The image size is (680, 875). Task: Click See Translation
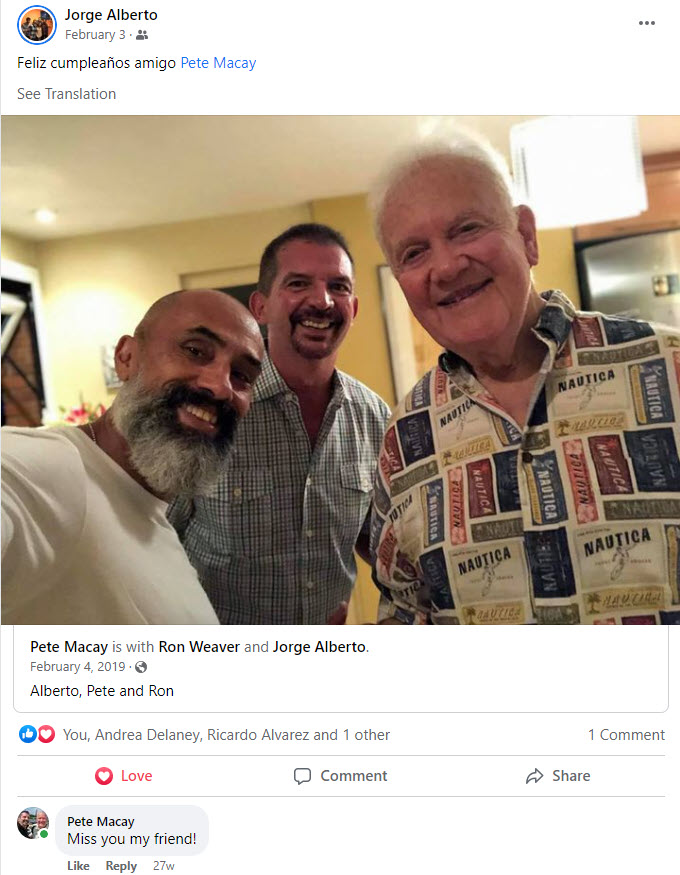(x=66, y=94)
